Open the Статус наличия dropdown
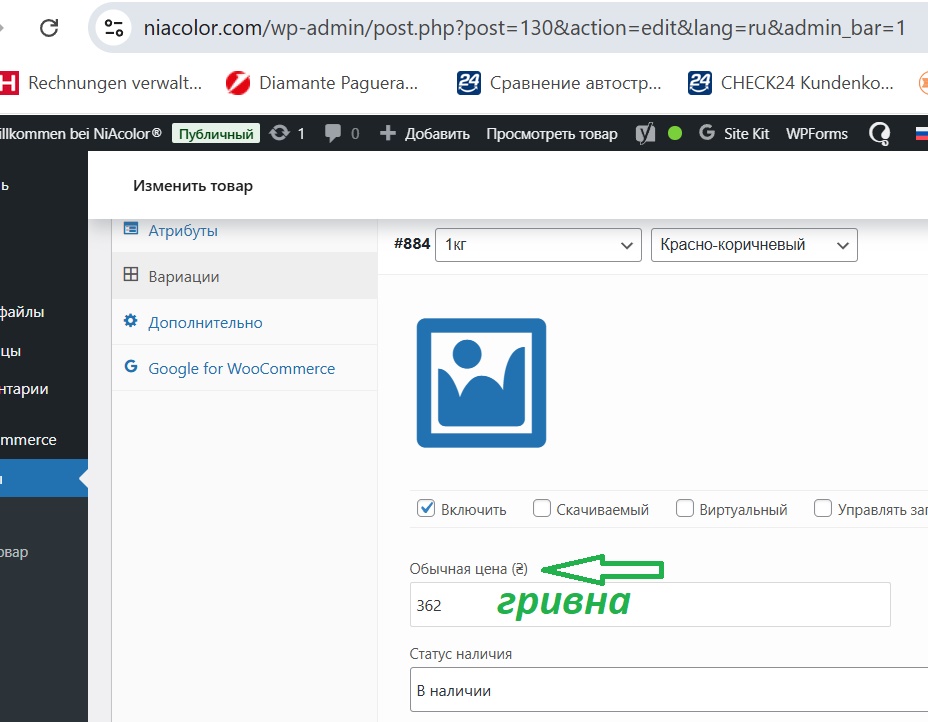 [668, 690]
